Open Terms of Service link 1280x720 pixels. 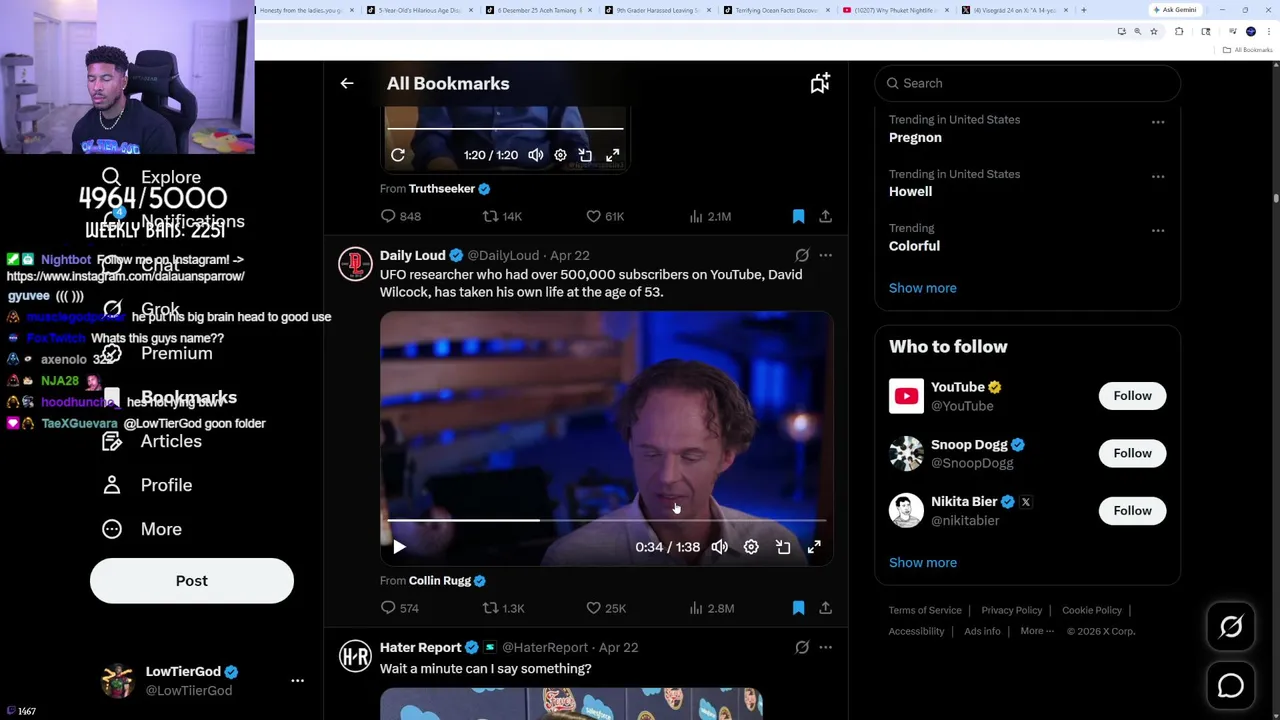click(925, 610)
